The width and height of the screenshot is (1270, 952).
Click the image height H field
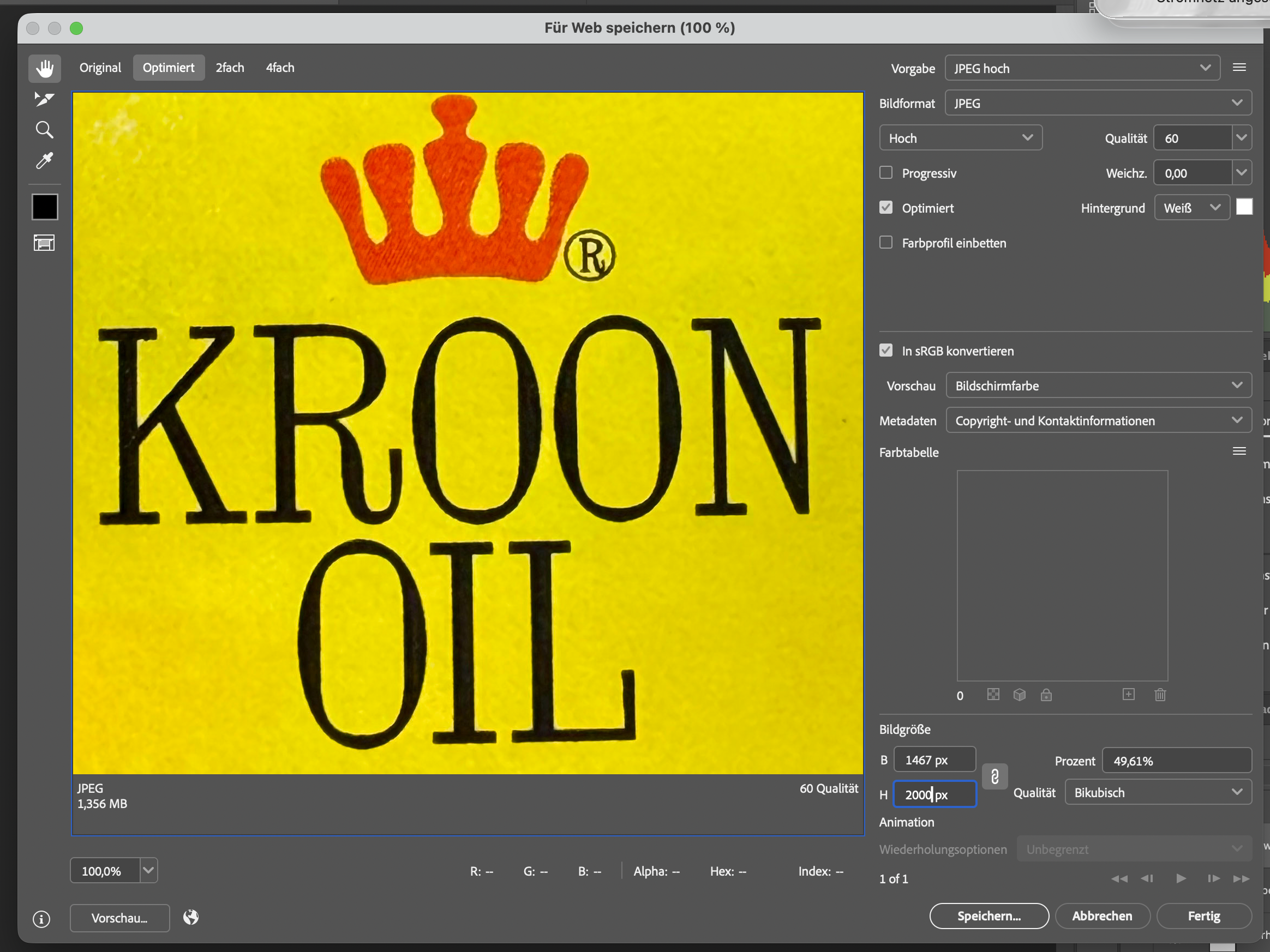point(934,795)
